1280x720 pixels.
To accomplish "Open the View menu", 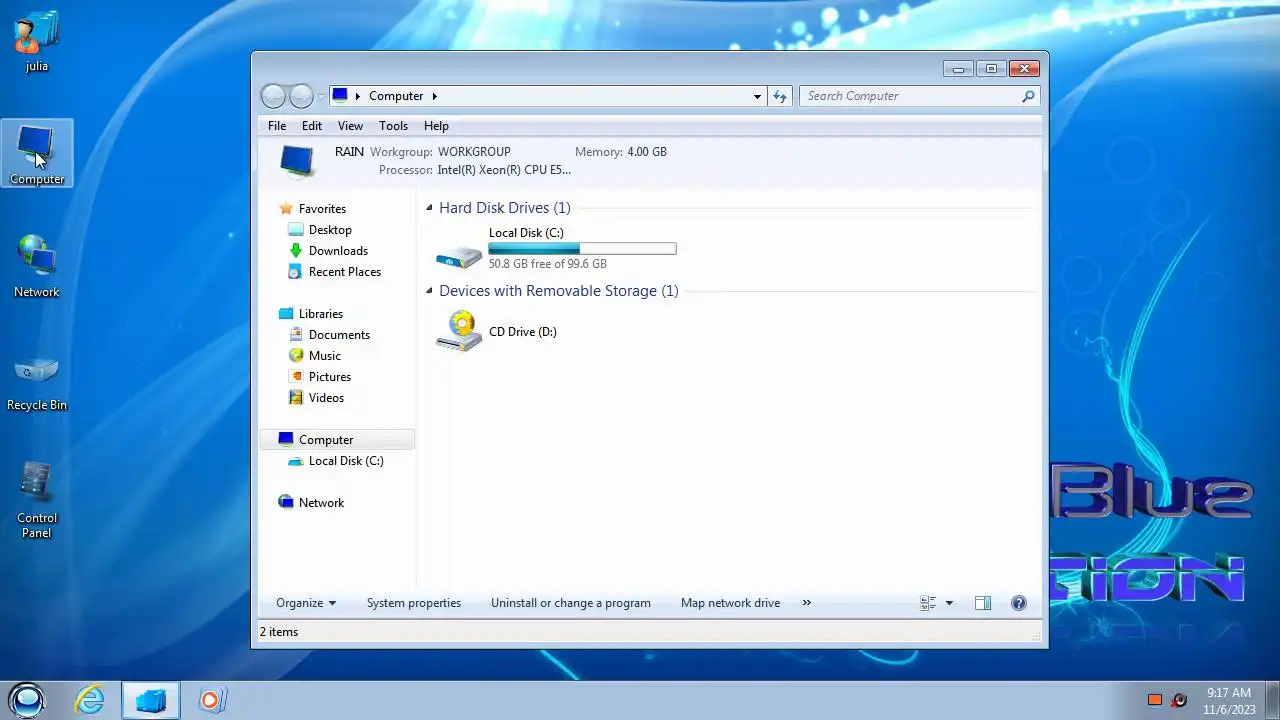I will (350, 126).
